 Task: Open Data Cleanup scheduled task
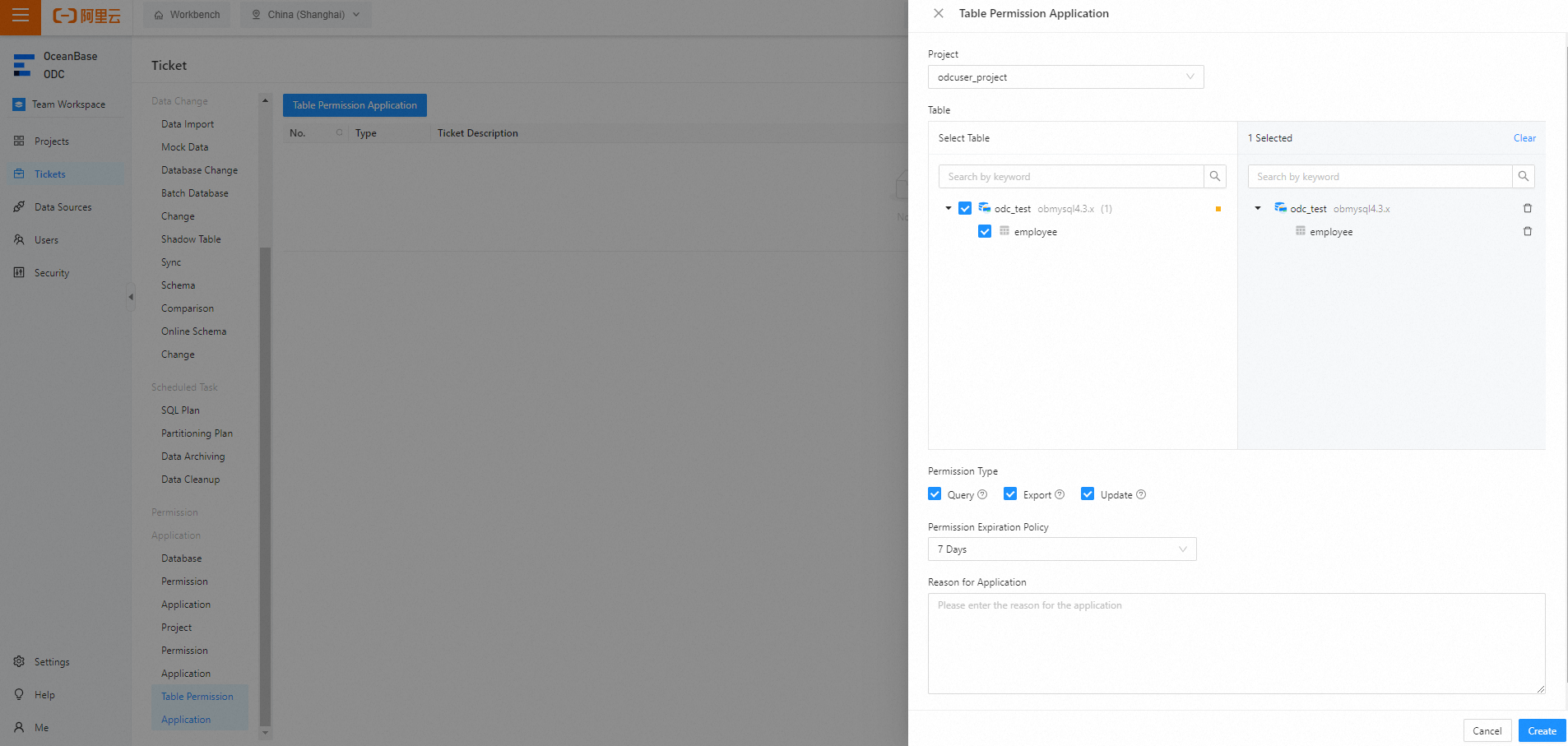click(190, 480)
